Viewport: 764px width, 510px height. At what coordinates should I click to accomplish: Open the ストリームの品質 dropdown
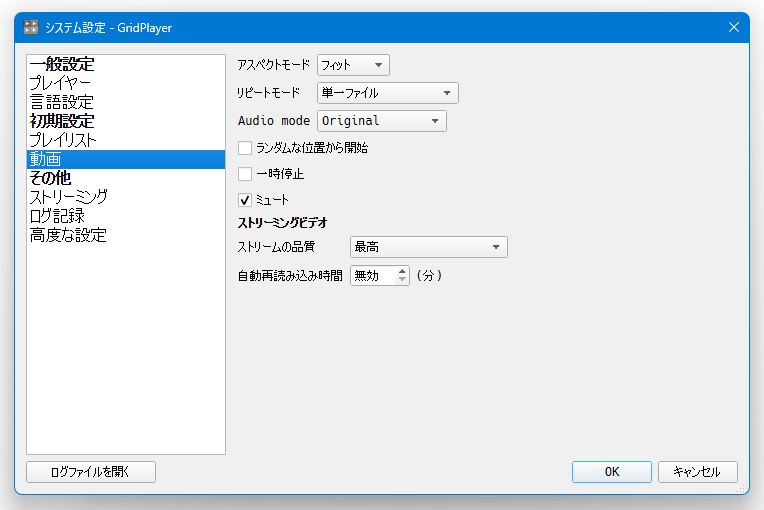click(429, 247)
